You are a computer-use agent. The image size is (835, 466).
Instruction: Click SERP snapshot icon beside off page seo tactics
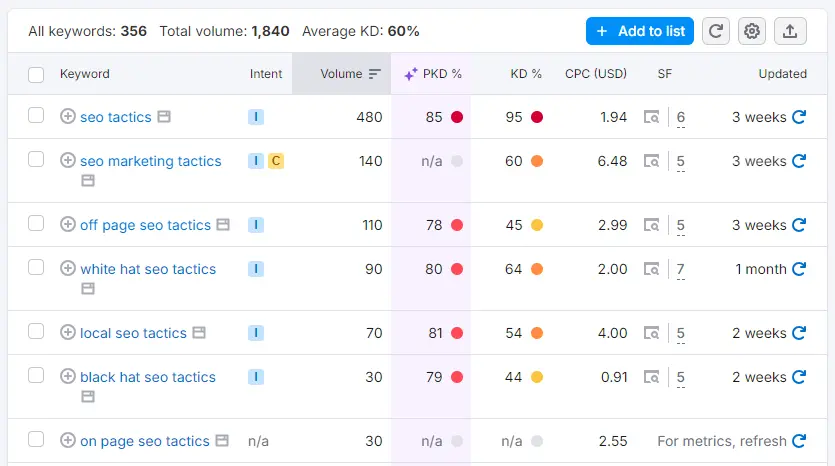[224, 225]
